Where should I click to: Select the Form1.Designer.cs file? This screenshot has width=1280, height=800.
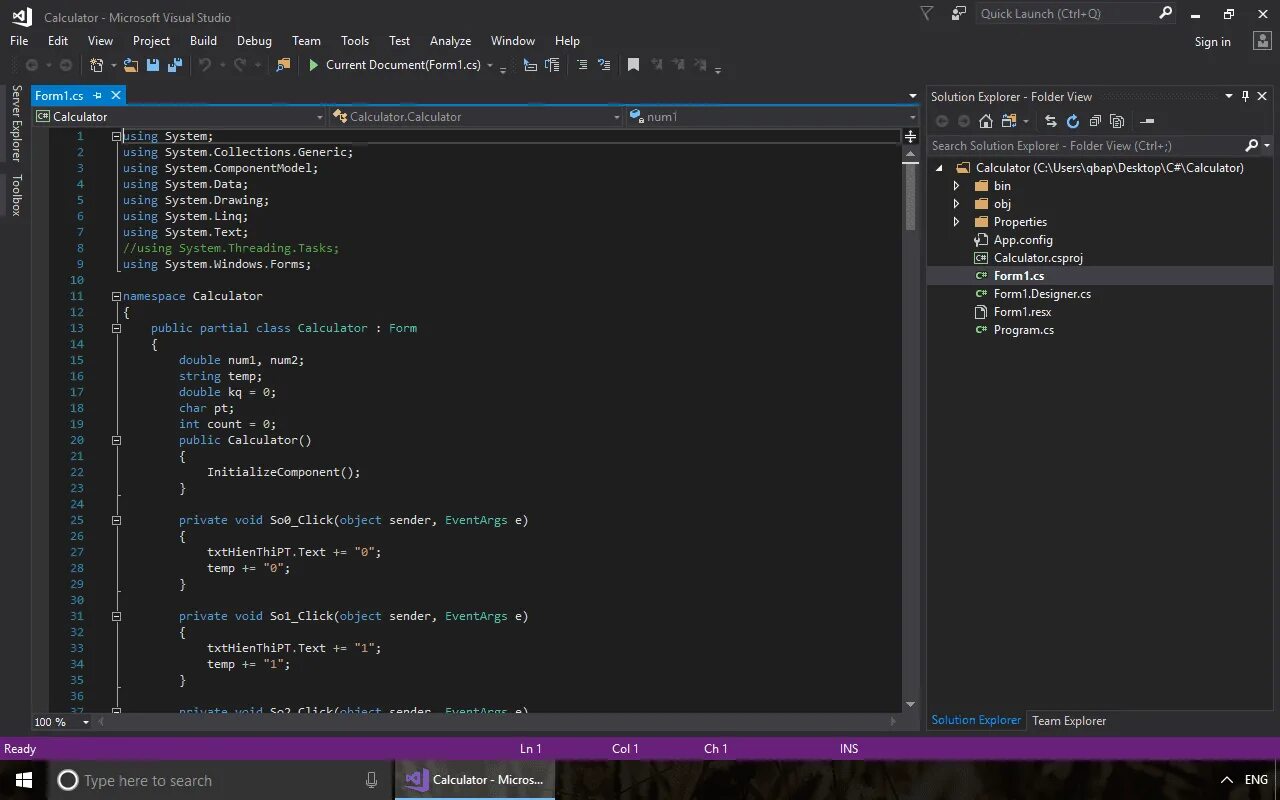coord(1042,294)
